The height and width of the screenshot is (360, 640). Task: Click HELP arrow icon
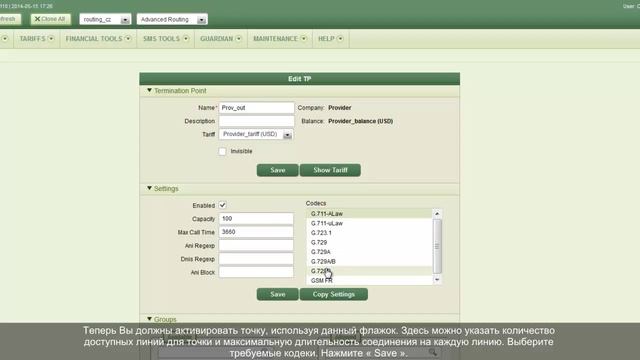tap(340, 39)
